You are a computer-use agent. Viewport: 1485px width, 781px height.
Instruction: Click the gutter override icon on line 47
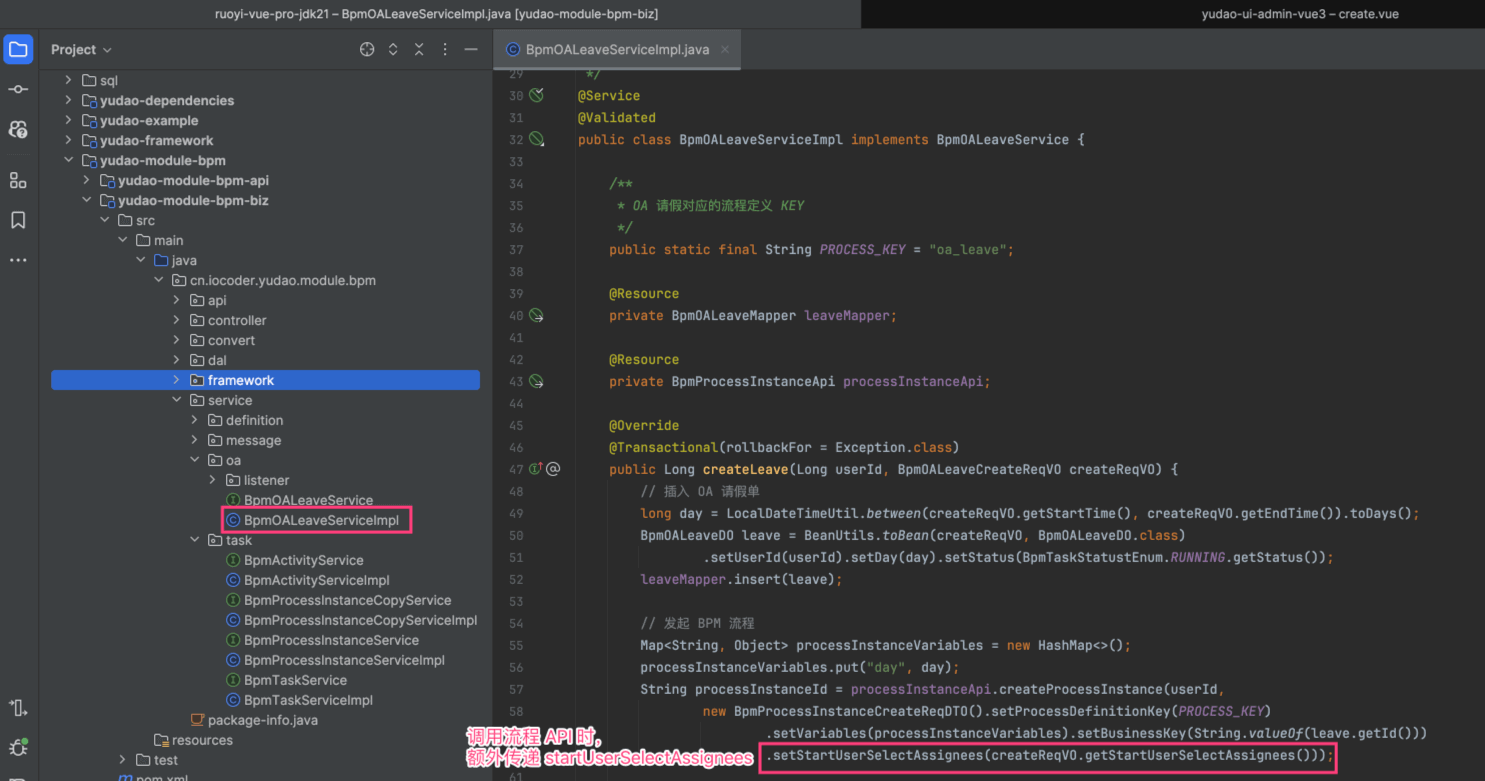pos(536,469)
